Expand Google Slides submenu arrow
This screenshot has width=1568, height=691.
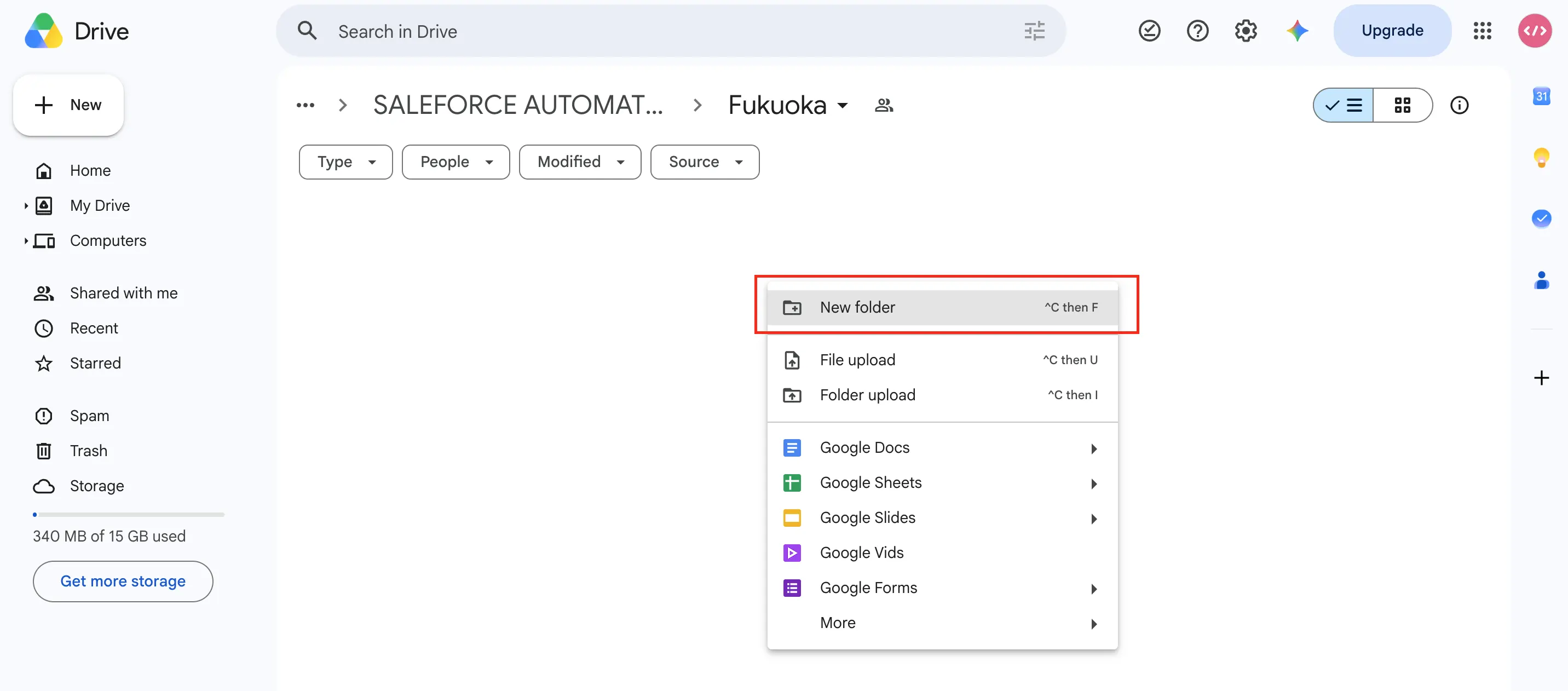(x=1094, y=519)
